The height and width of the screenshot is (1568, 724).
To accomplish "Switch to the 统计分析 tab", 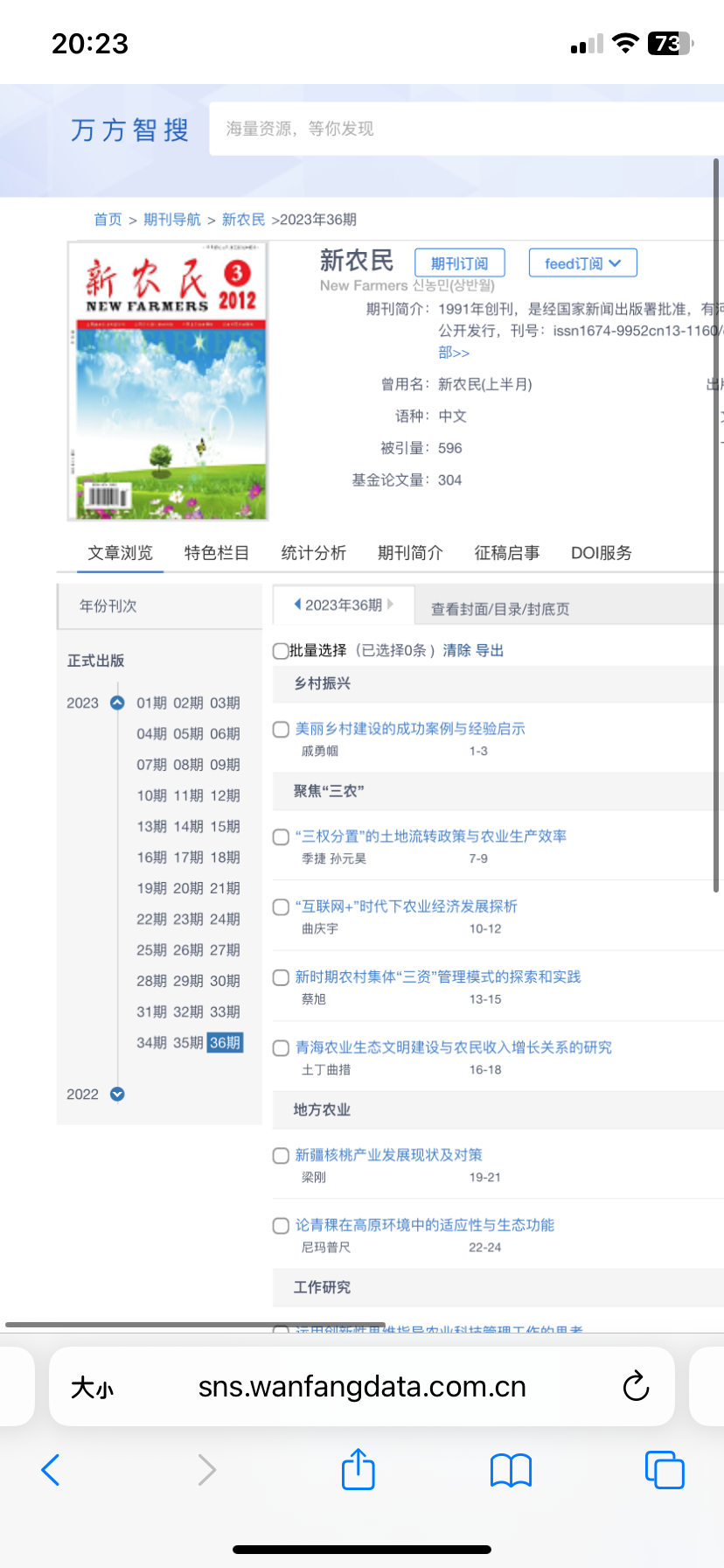I will (x=313, y=553).
